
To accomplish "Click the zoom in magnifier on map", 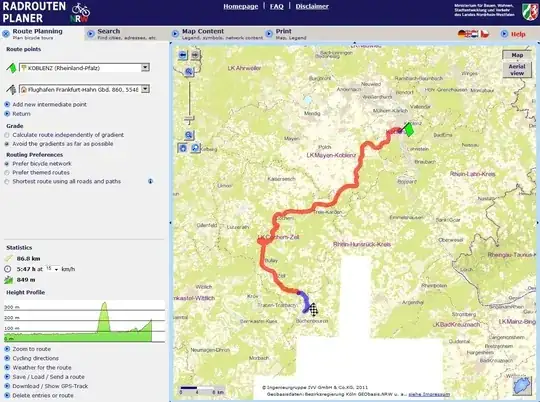I will (189, 72).
